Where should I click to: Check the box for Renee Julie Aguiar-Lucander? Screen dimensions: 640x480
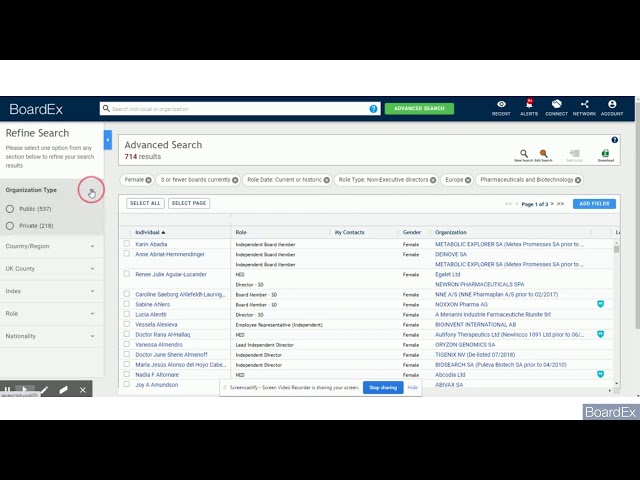coord(127,274)
